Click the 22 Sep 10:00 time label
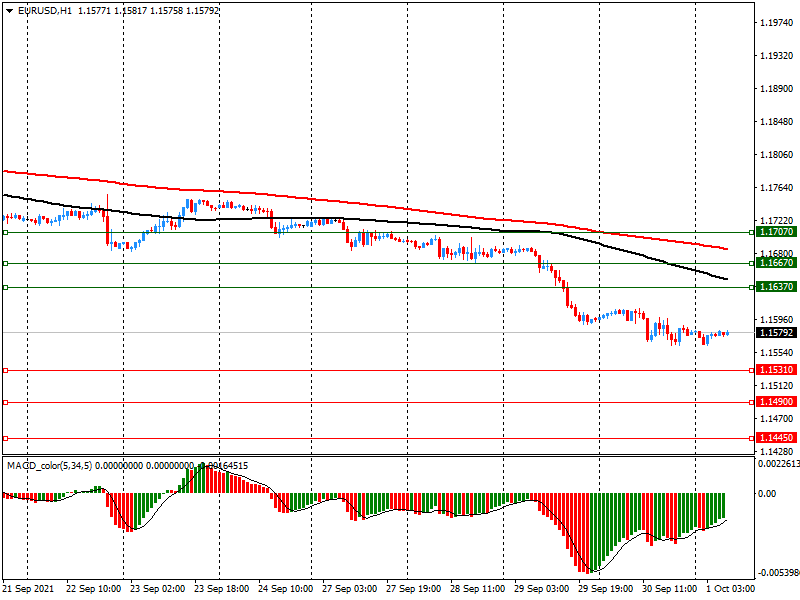The height and width of the screenshot is (600, 800). tap(93, 589)
